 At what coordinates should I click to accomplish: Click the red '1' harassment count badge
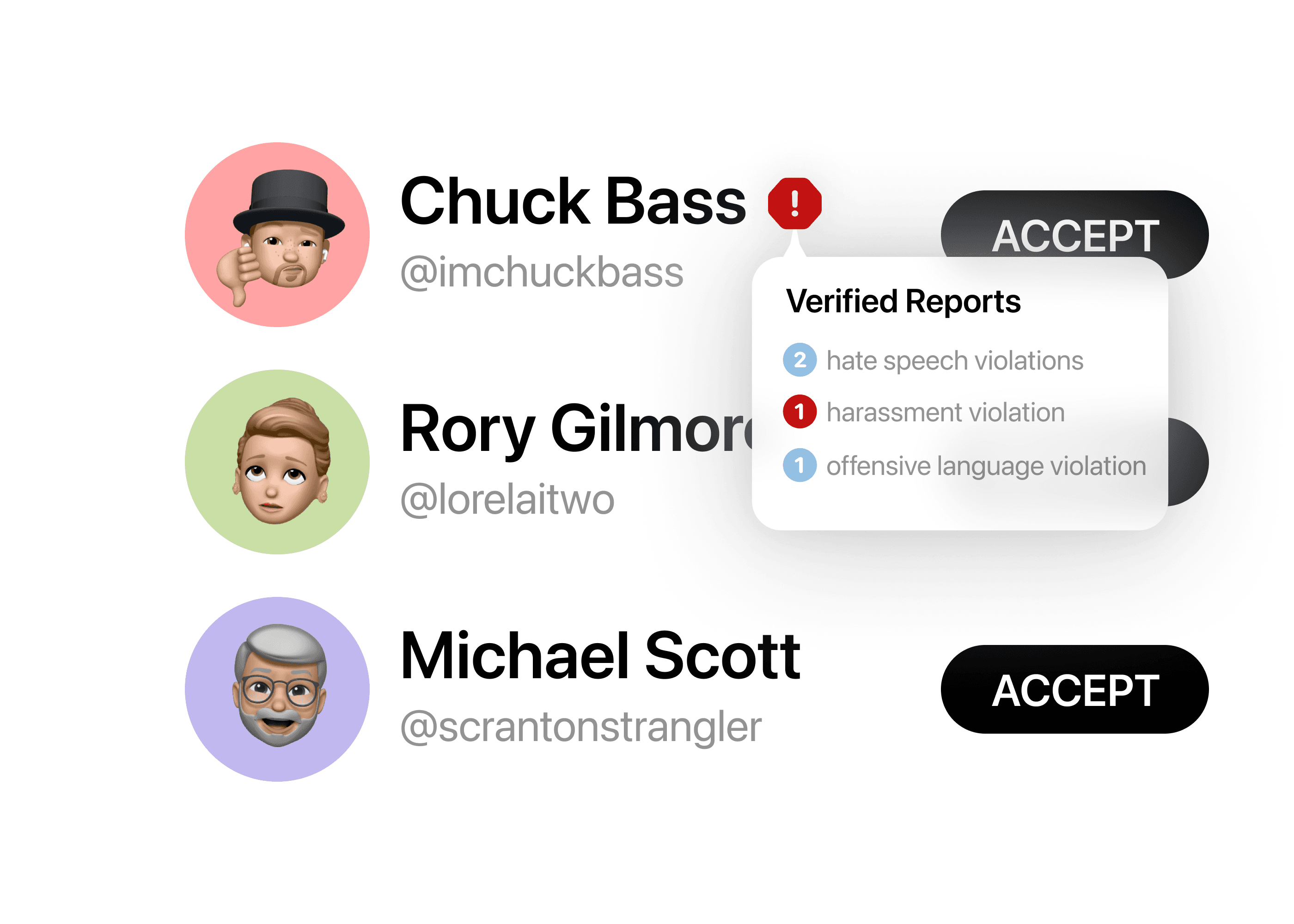pos(800,411)
